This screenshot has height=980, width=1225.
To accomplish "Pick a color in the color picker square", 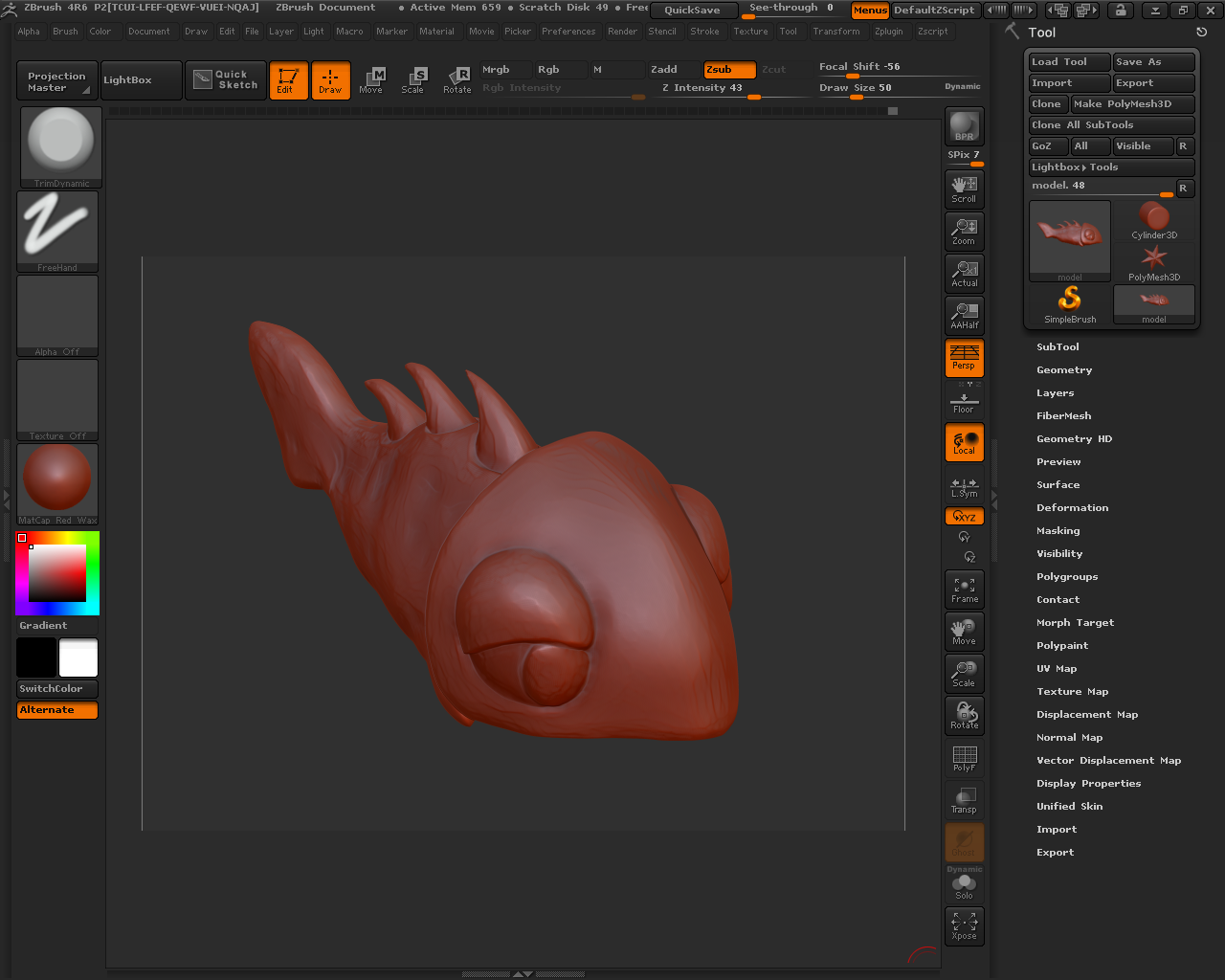I will coord(57,573).
